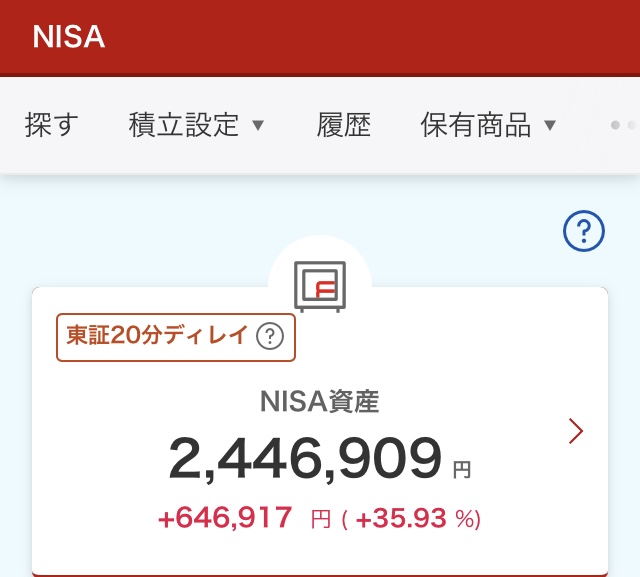This screenshot has height=577, width=640.
Task: Click the safe vault icon above the card
Action: pyautogui.click(x=320, y=286)
